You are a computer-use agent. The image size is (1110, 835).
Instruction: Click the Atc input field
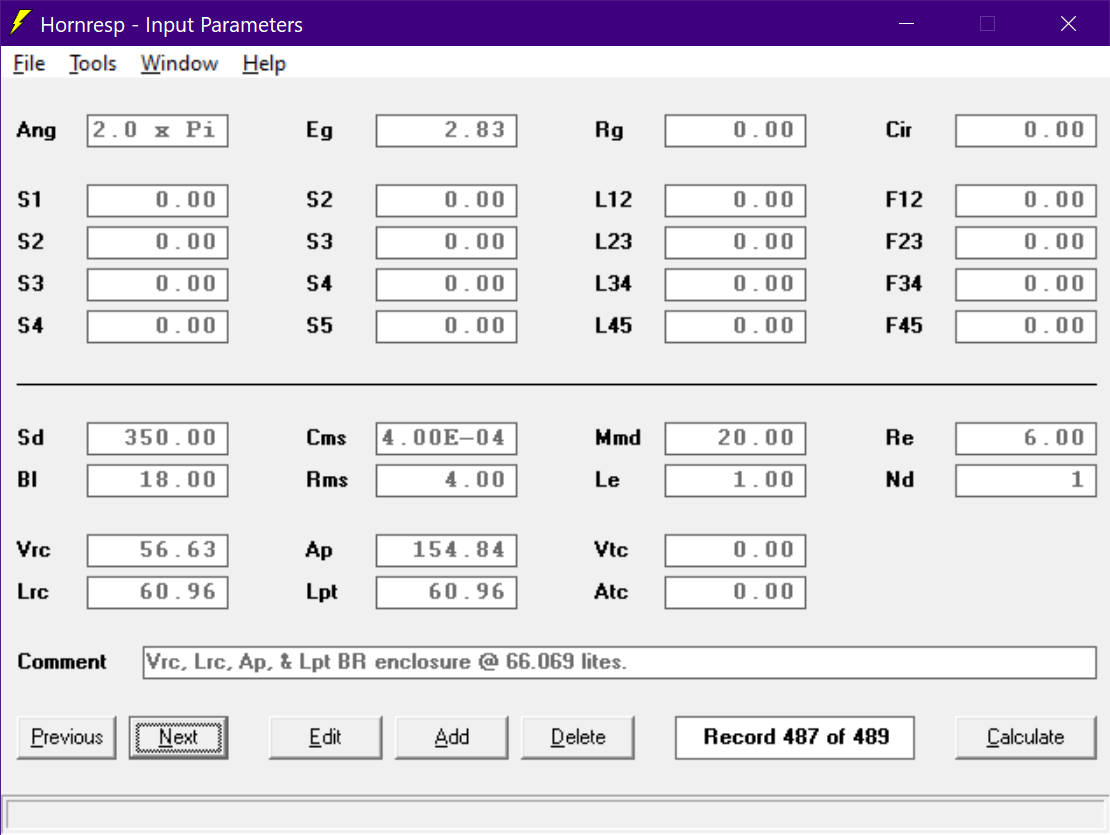click(x=735, y=592)
